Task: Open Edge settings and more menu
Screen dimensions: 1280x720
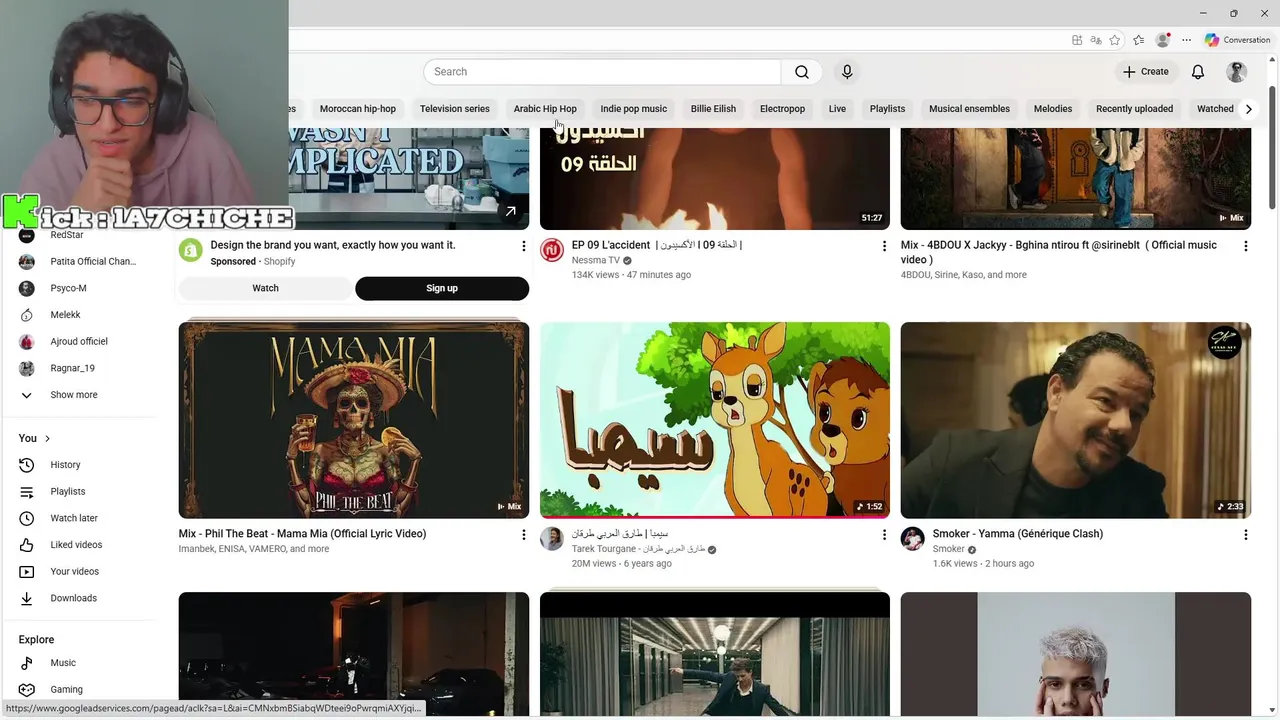Action: [x=1187, y=40]
